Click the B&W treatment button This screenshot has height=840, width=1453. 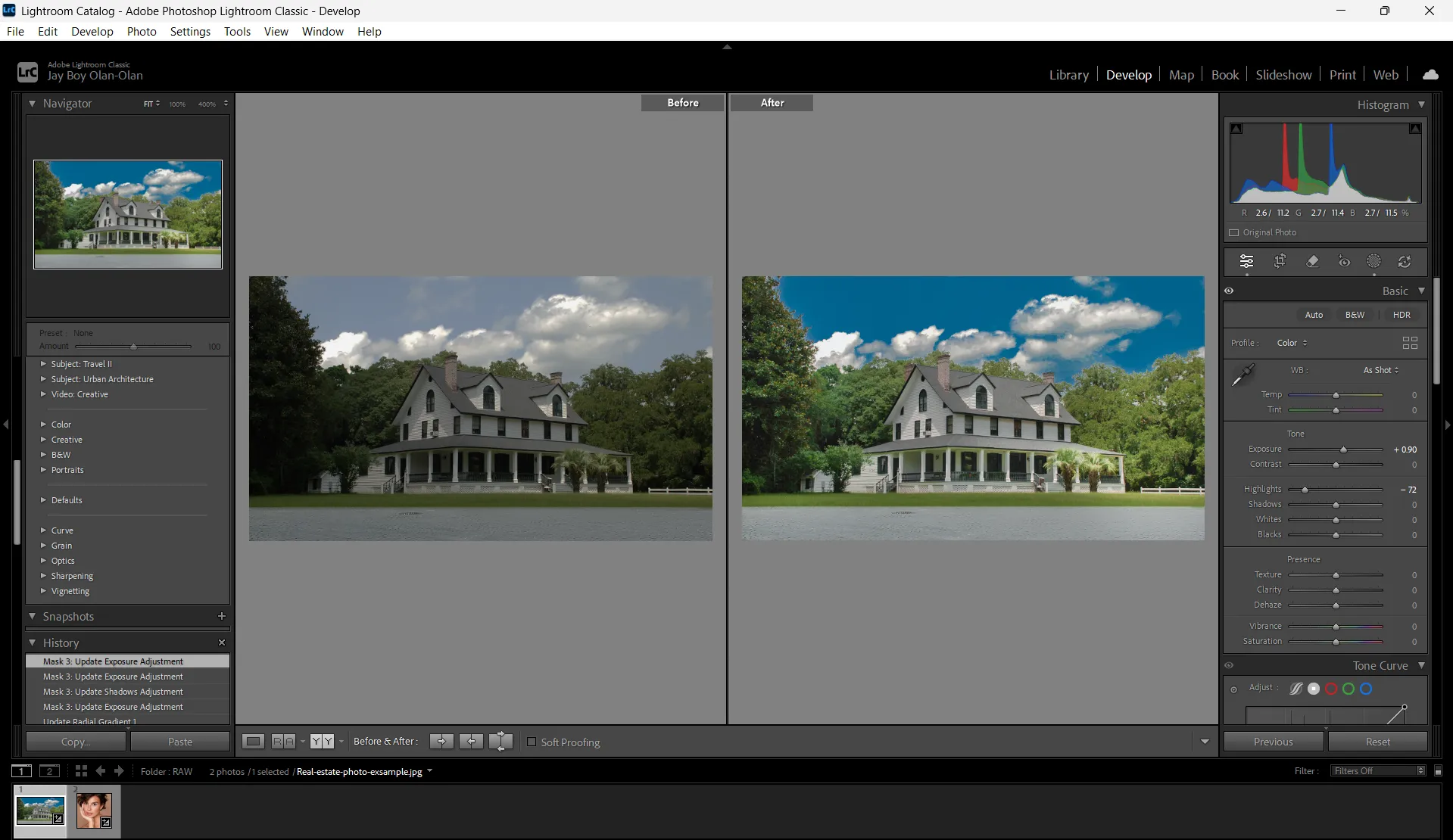(x=1355, y=315)
